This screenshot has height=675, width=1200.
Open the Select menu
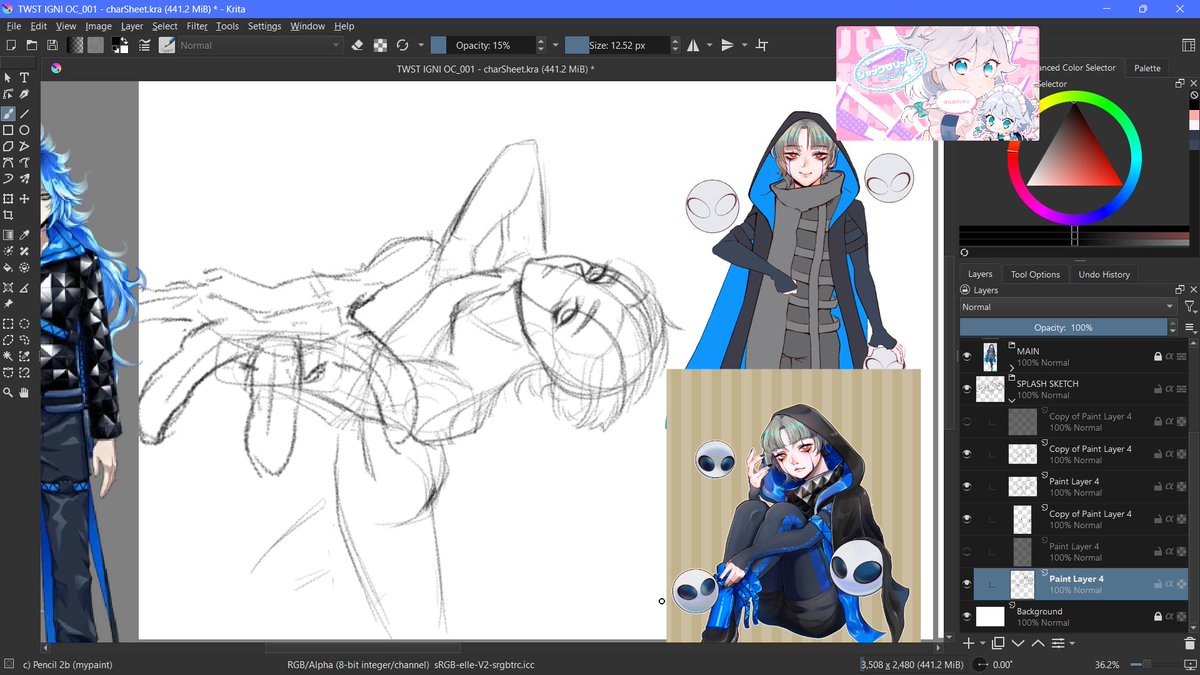[x=165, y=26]
